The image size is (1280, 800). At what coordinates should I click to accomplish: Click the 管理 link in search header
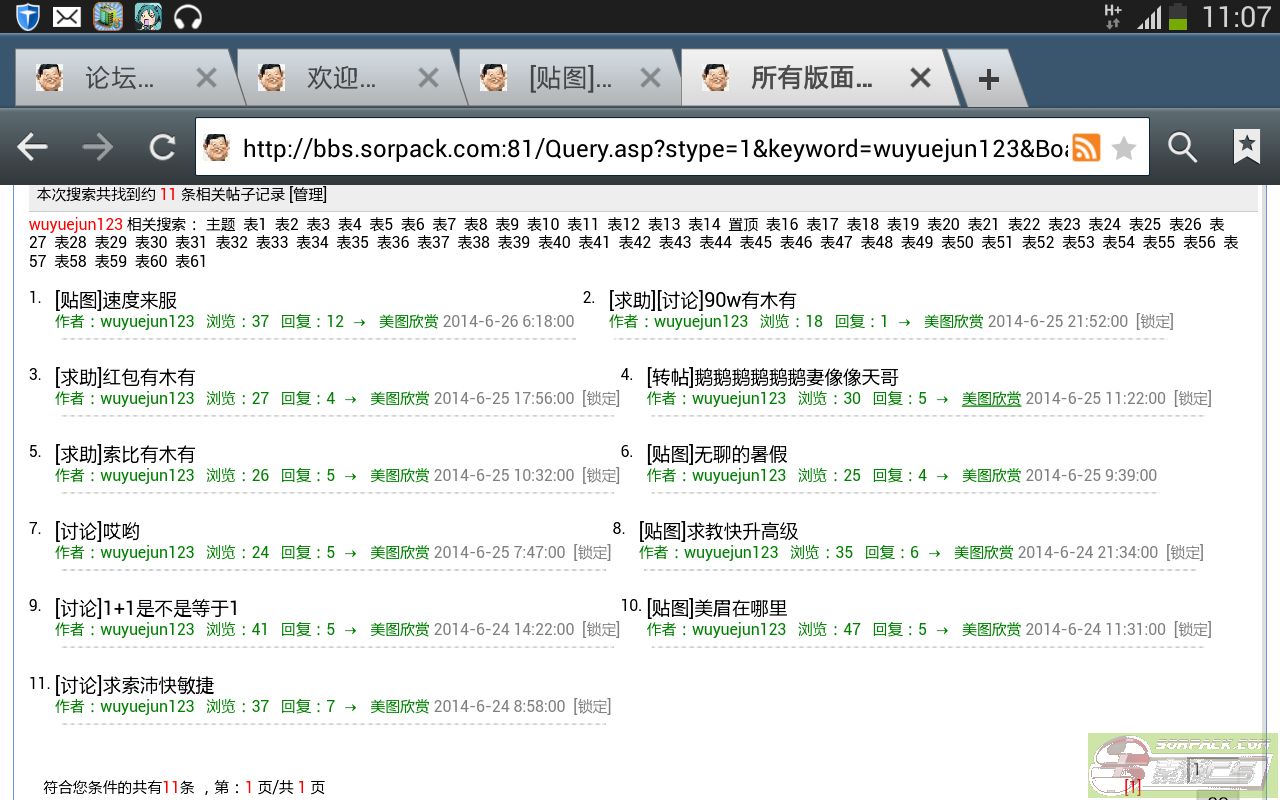(x=308, y=194)
